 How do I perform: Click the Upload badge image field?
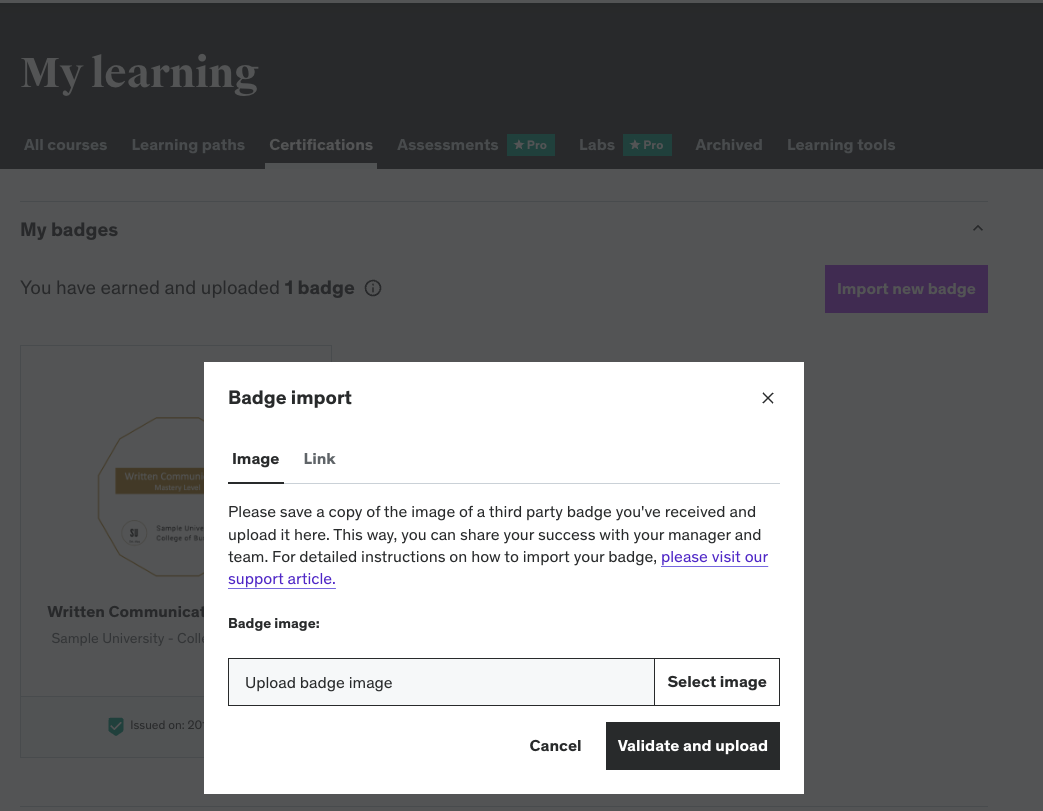click(441, 682)
